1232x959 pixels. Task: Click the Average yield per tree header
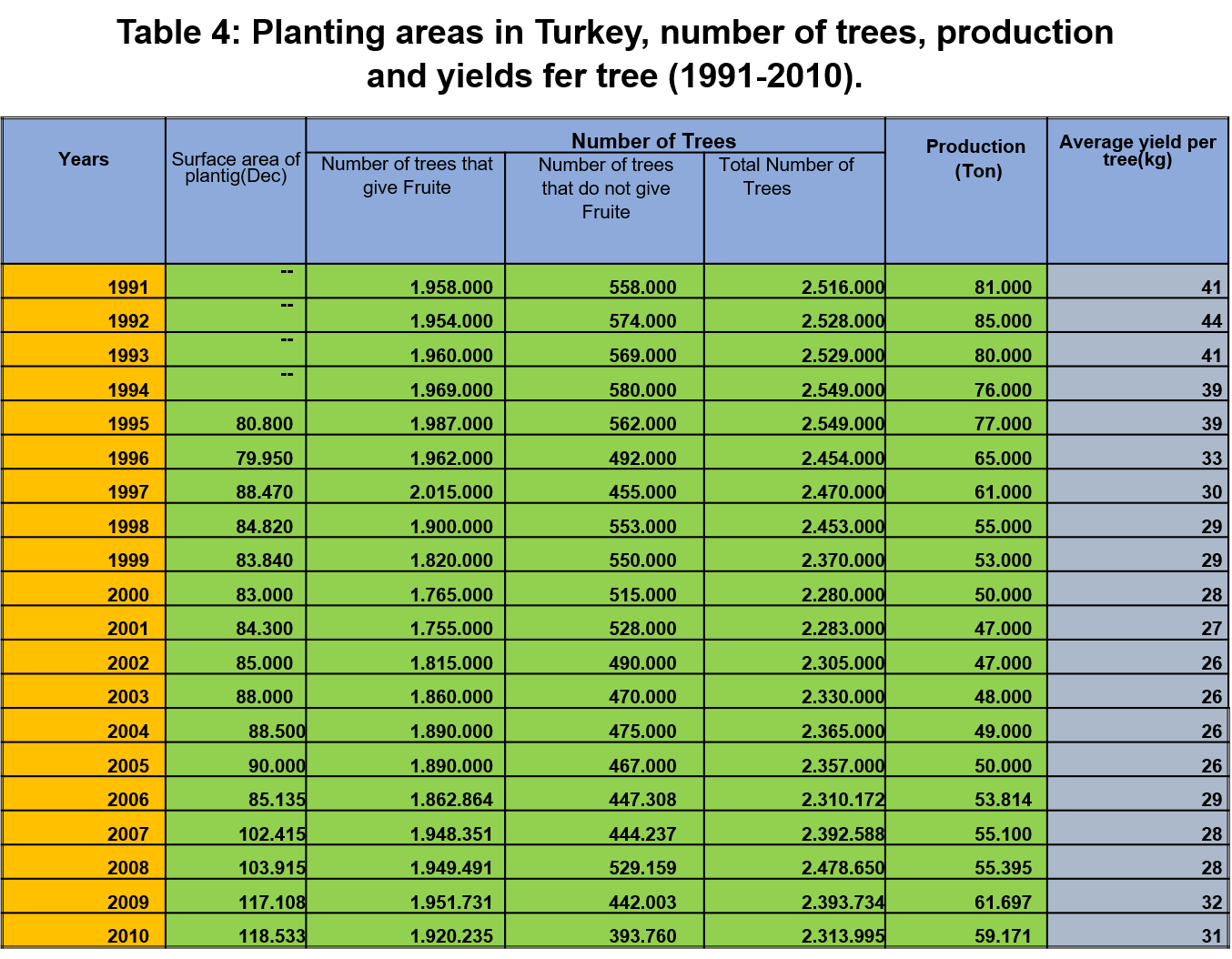tap(1137, 151)
